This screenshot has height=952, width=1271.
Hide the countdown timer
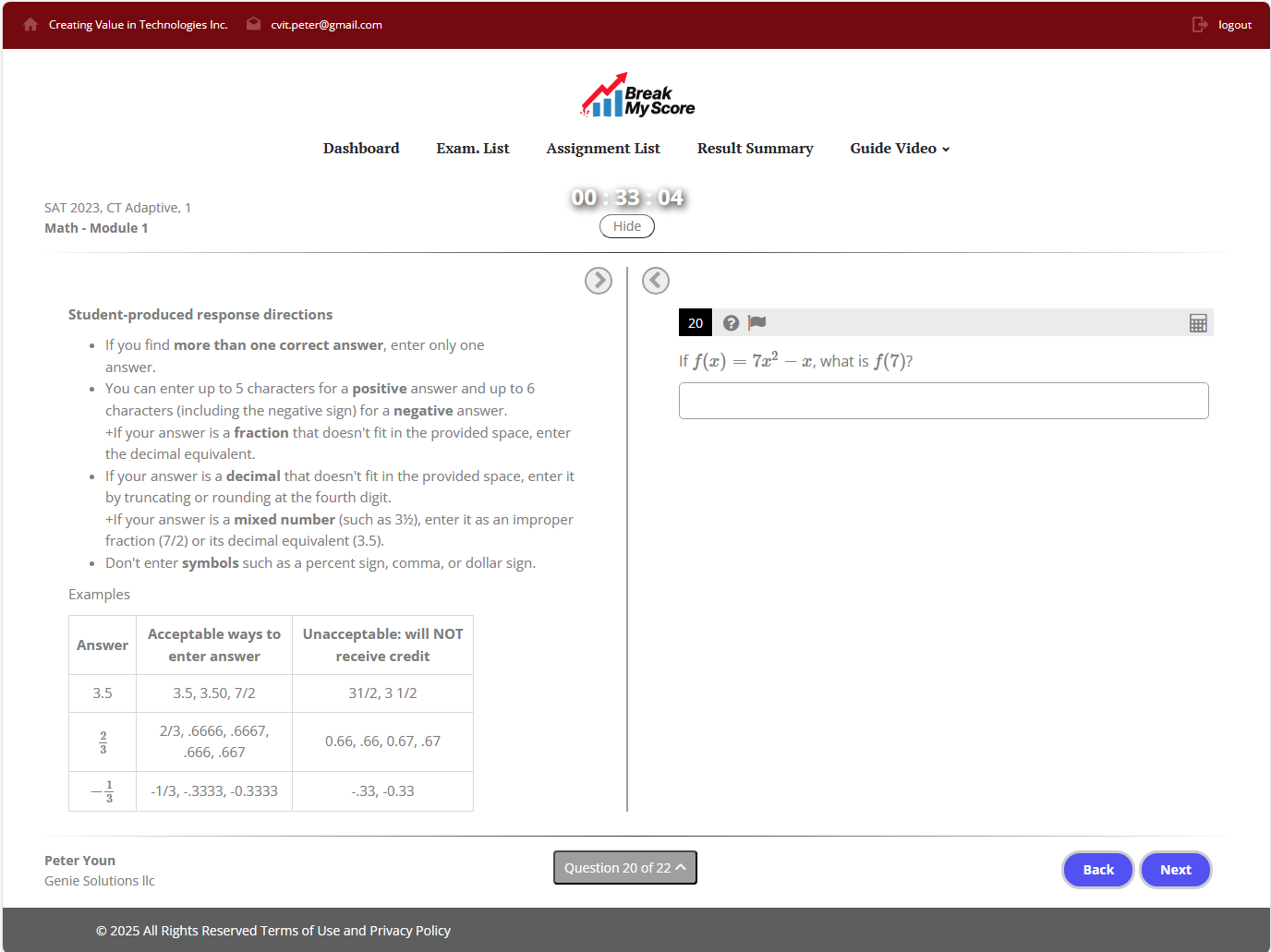click(x=626, y=226)
